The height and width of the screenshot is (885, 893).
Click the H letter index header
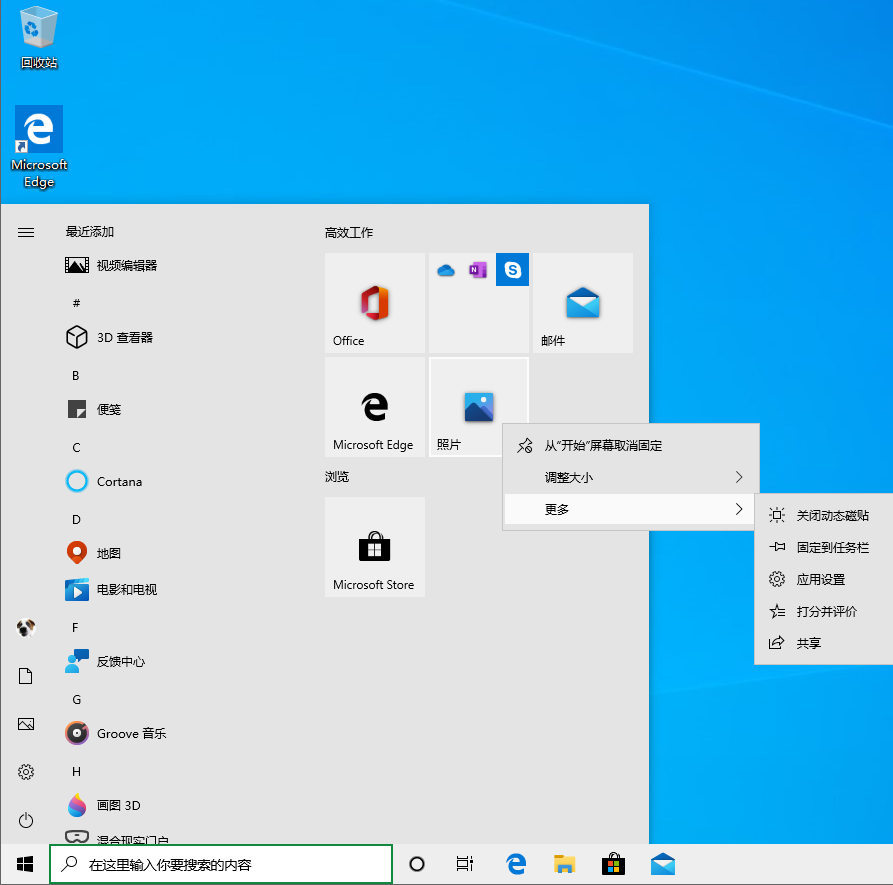click(x=76, y=772)
